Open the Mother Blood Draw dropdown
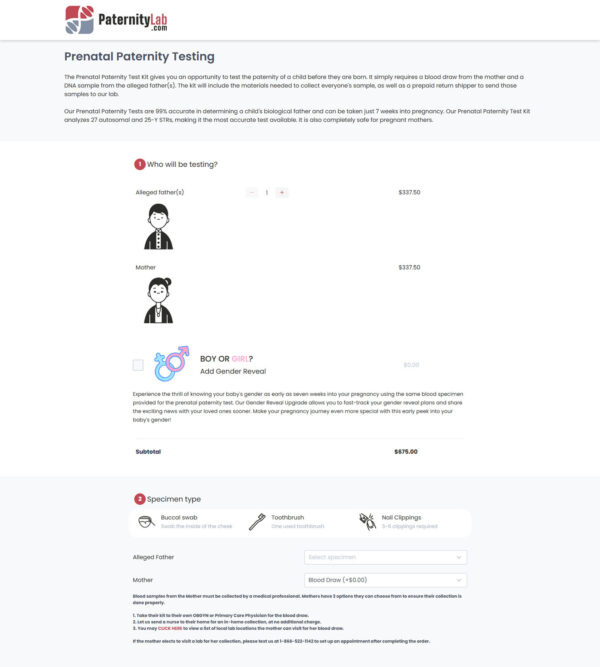Viewport: 600px width, 667px height. tap(385, 580)
